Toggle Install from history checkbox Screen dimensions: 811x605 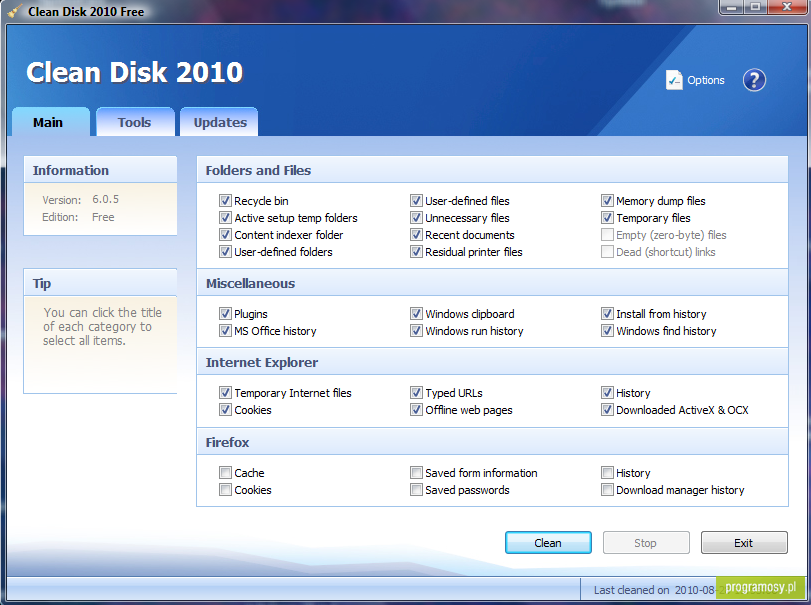tap(607, 314)
